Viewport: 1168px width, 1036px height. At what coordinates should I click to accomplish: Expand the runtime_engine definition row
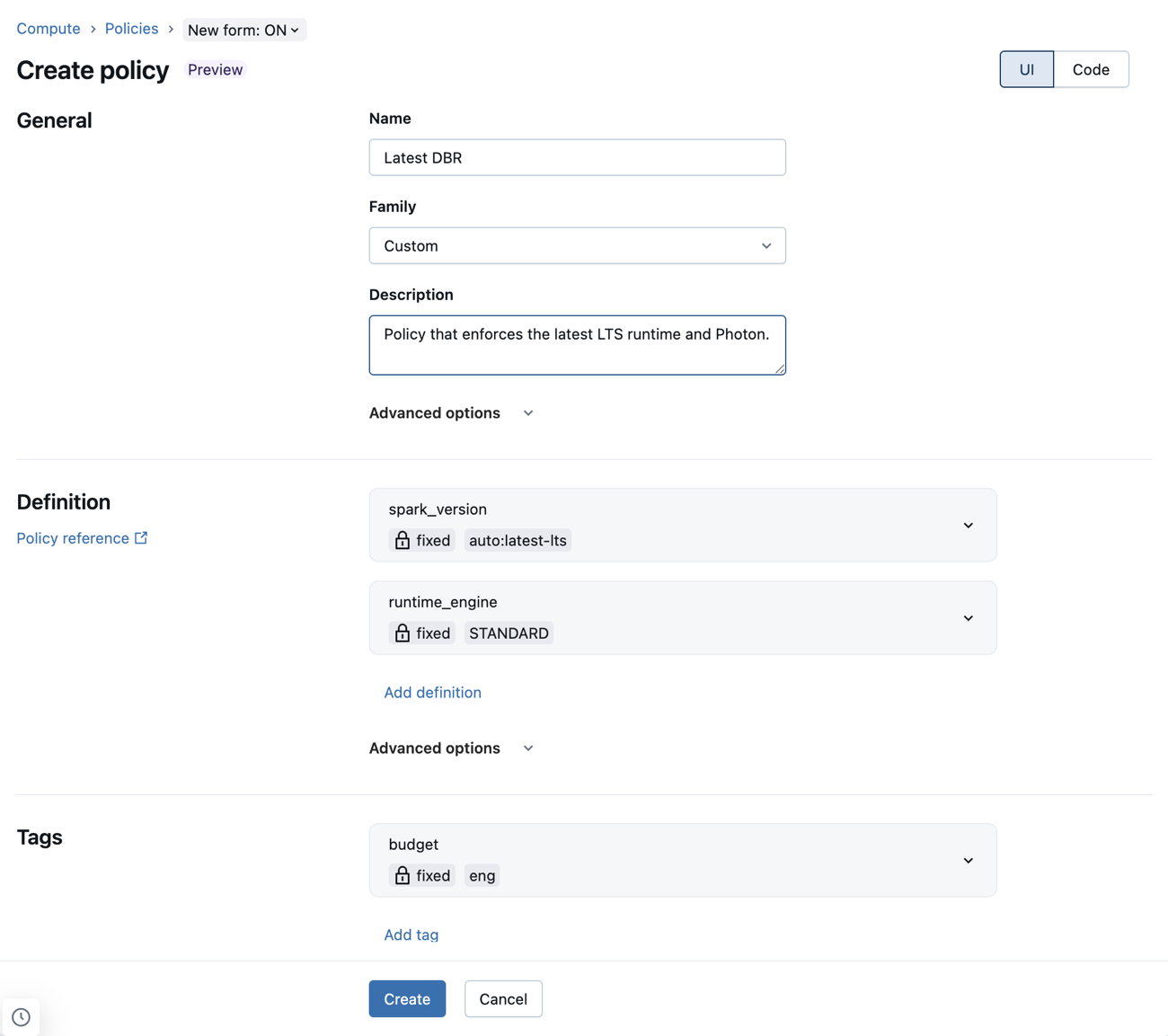(x=968, y=617)
